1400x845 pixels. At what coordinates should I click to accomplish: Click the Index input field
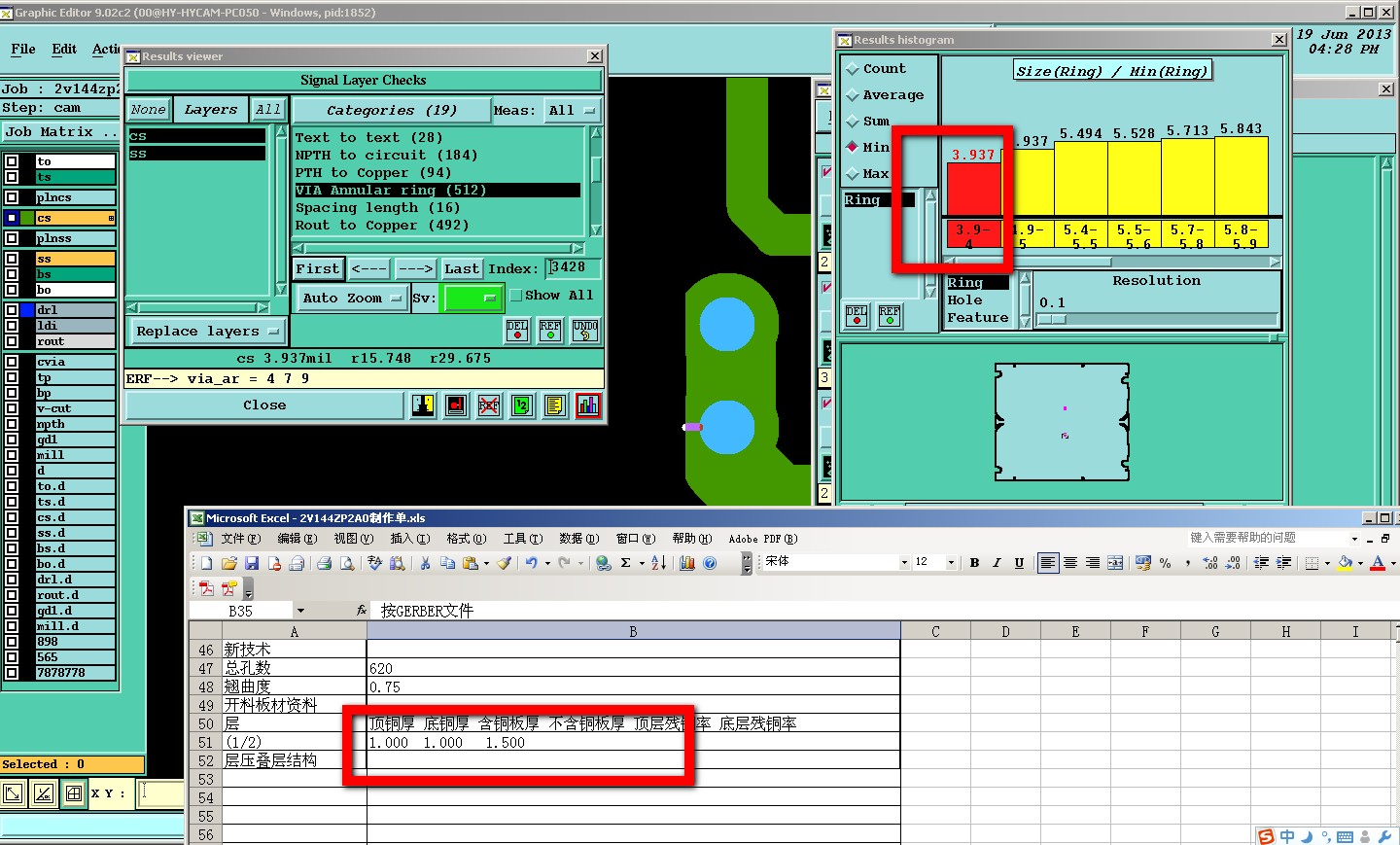[x=574, y=268]
